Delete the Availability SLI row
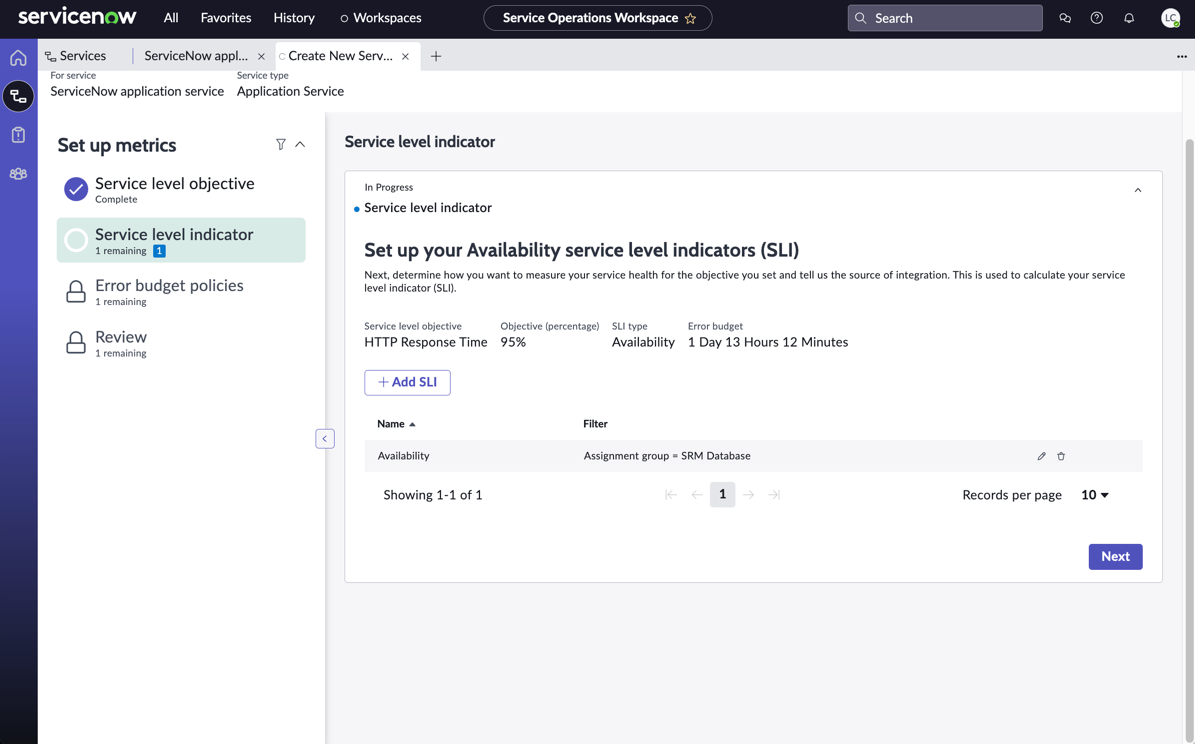 (1061, 456)
